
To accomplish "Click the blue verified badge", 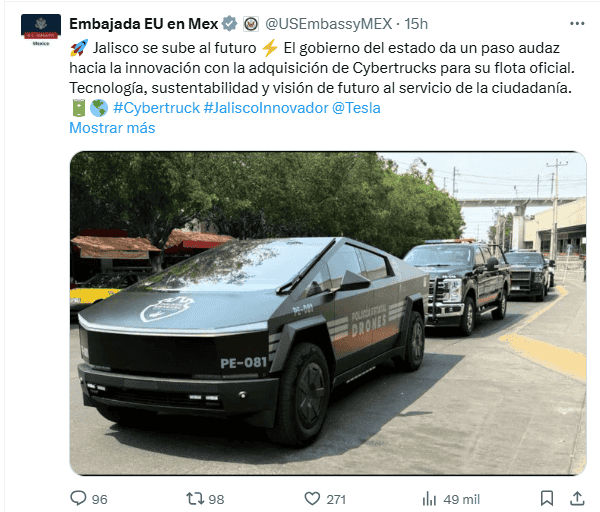I will (230, 24).
